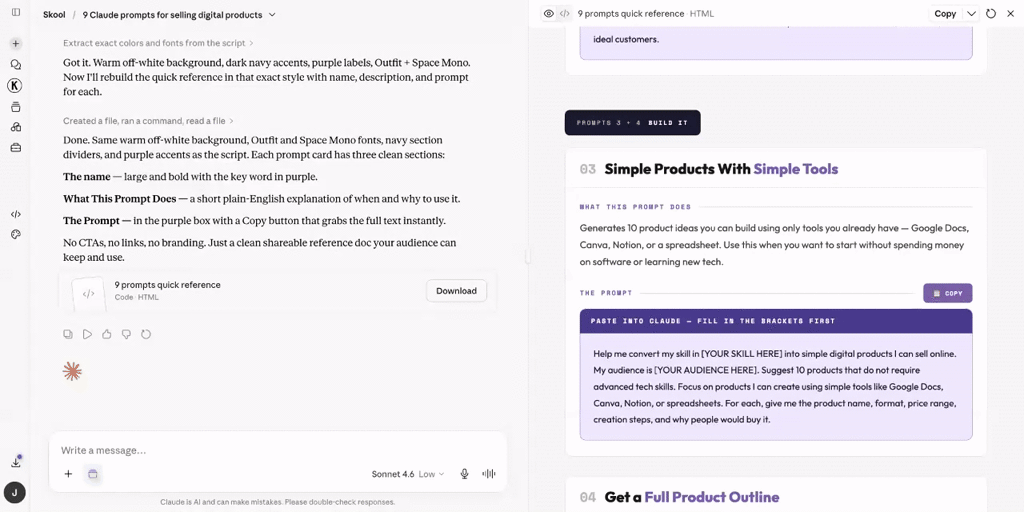Open the J user avatar
Viewport: 1024px width, 512px height.
coord(14,492)
